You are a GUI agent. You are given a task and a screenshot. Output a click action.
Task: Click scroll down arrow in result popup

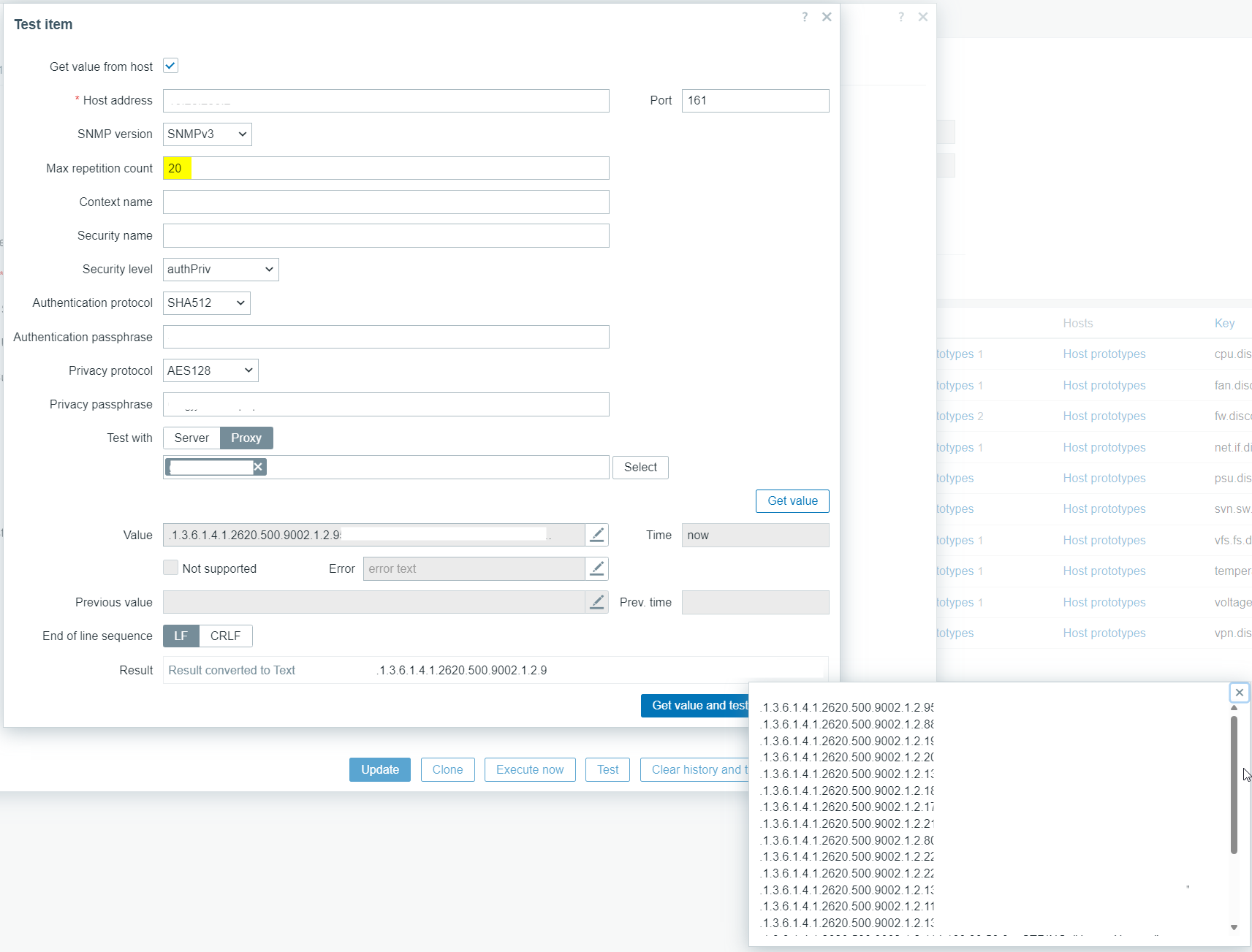(x=1234, y=927)
